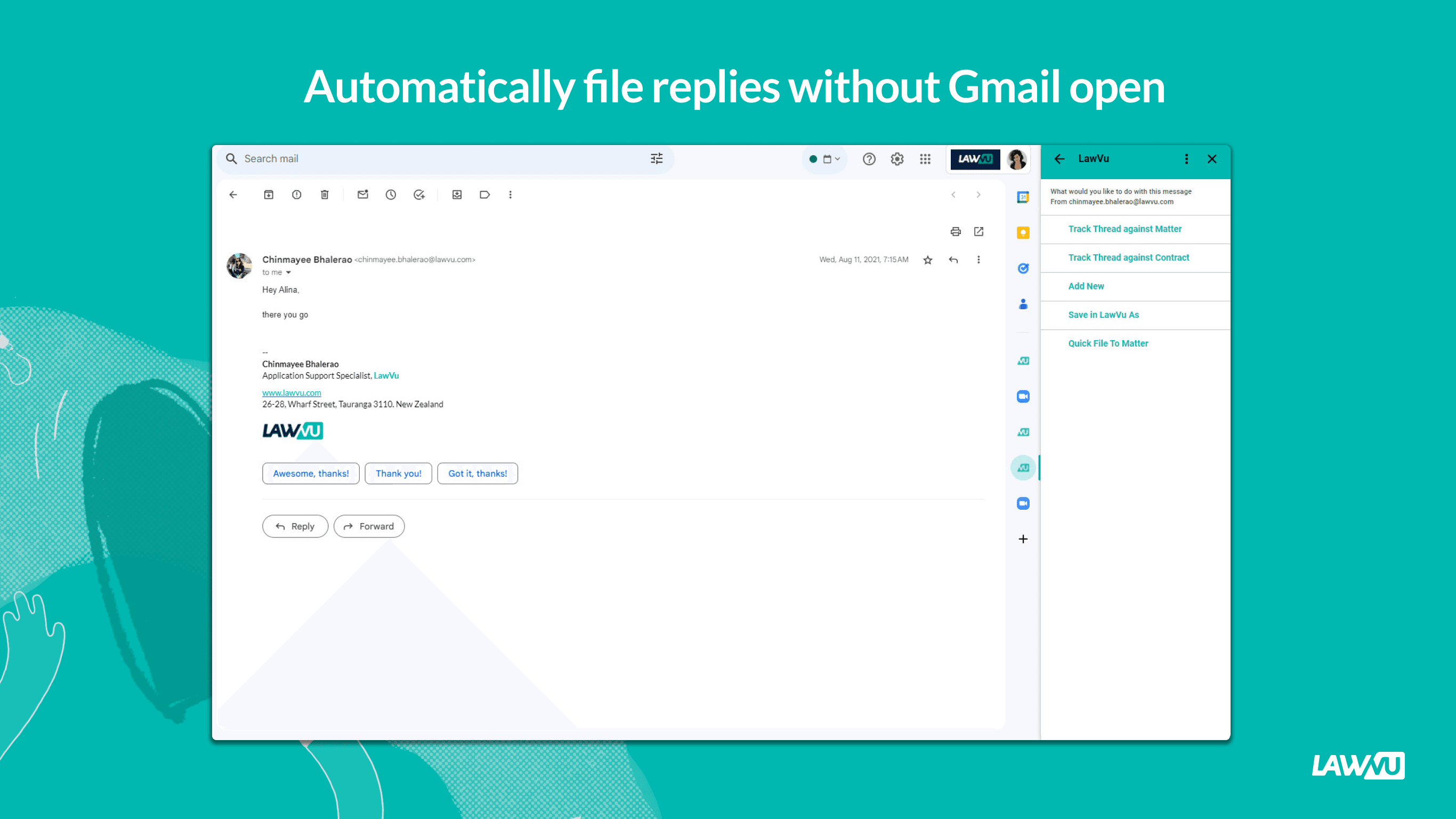Open Google Tasks side panel

pos(1023,269)
